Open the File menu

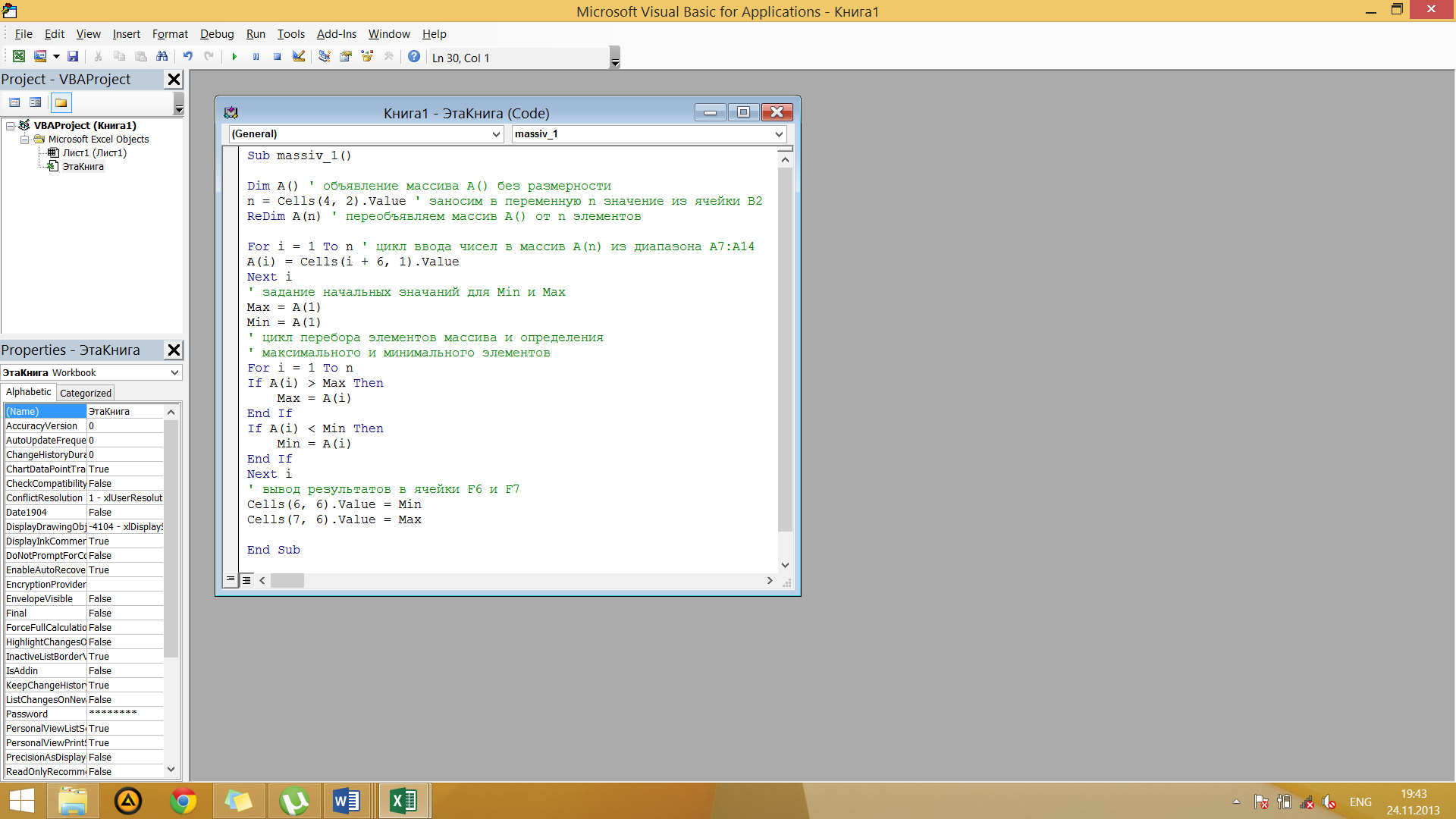tap(24, 34)
